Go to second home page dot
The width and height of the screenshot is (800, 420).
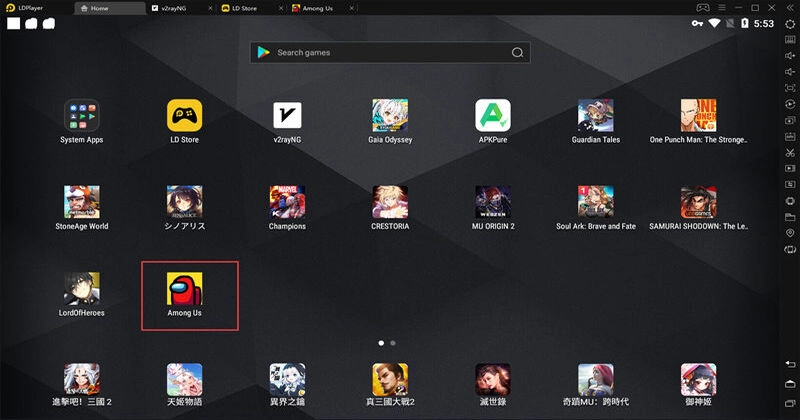pyautogui.click(x=393, y=342)
